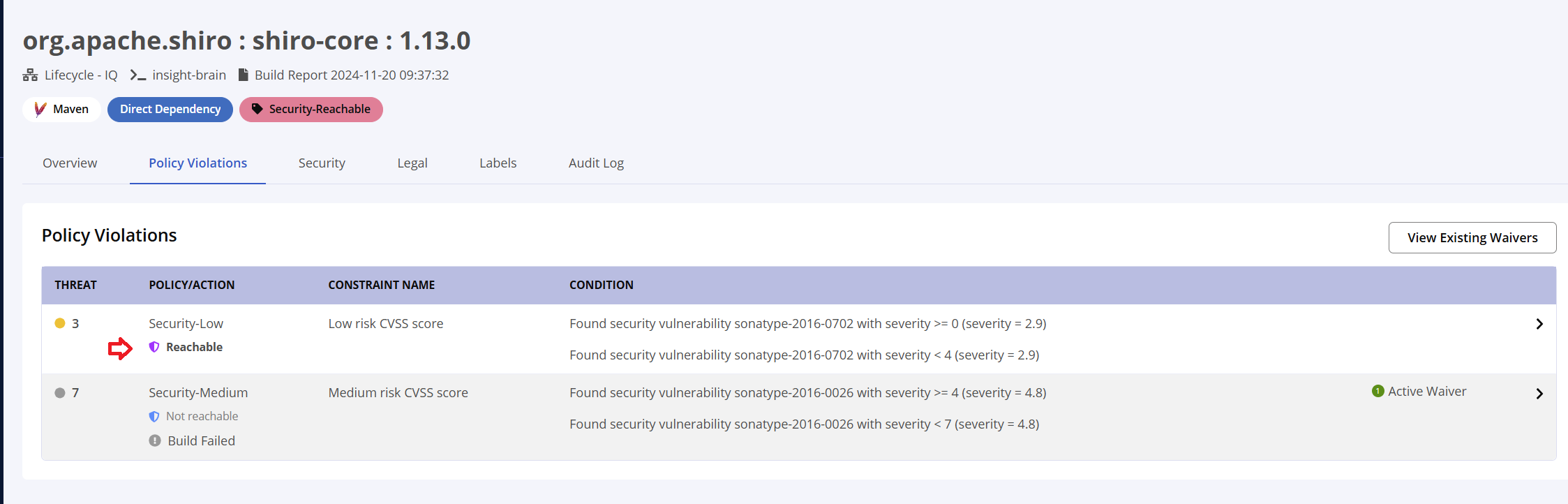The width and height of the screenshot is (1568, 504).
Task: Open the Labels tab
Action: click(498, 163)
